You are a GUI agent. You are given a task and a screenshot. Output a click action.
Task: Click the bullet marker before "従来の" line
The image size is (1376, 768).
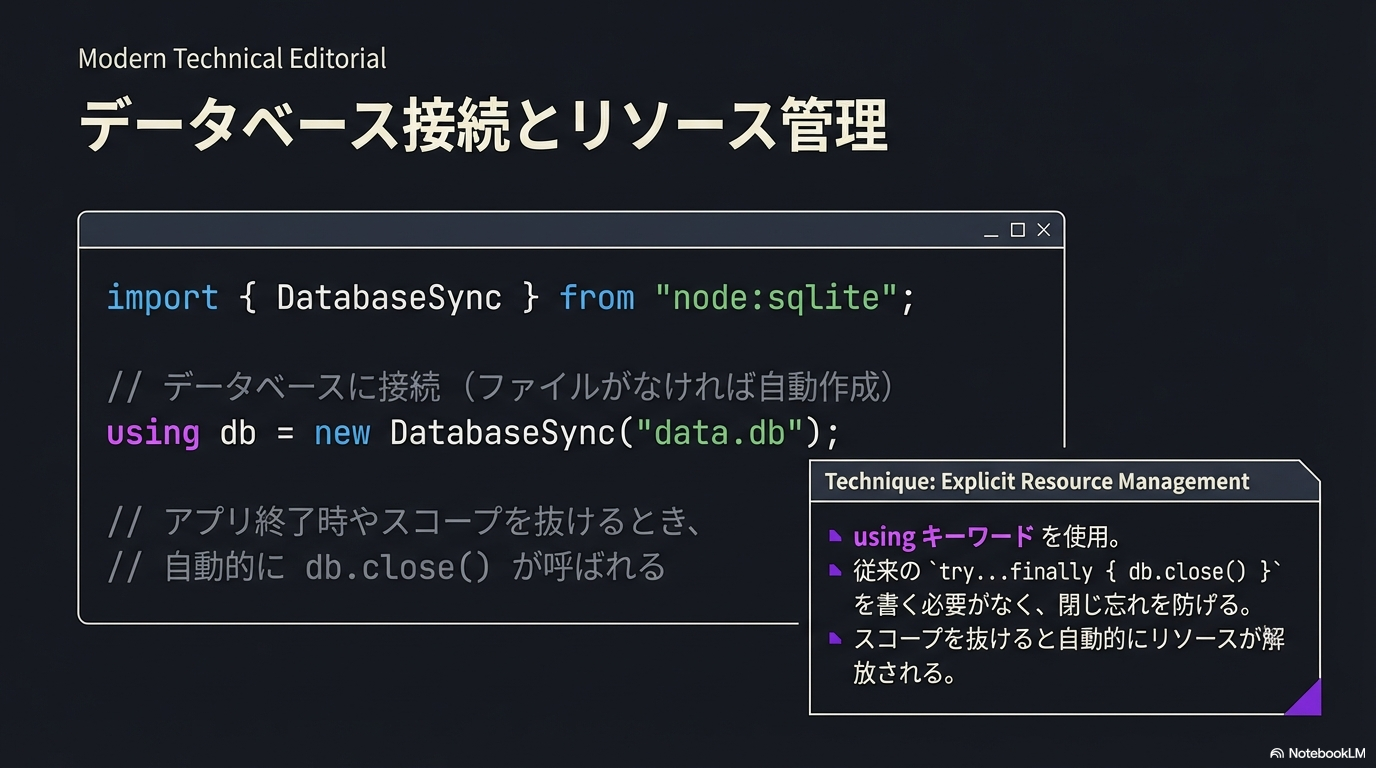click(x=836, y=571)
